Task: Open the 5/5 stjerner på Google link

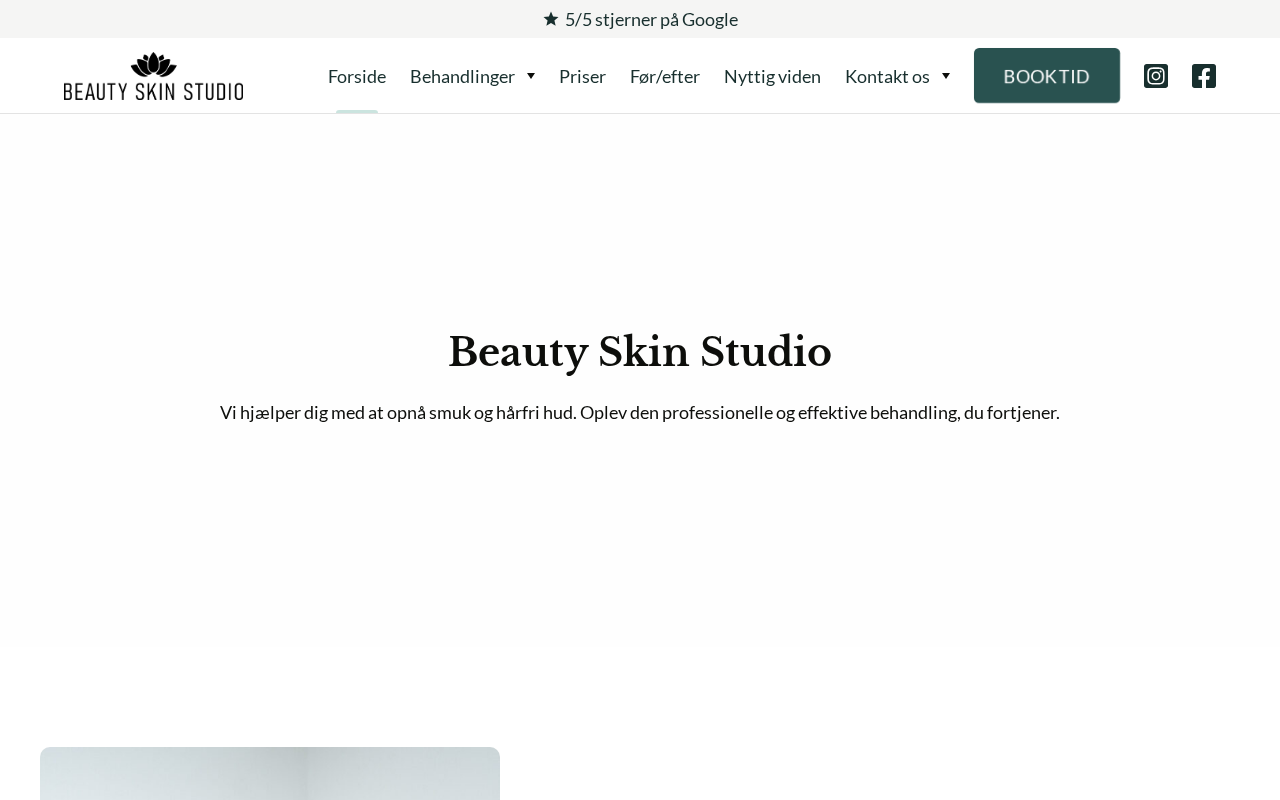Action: (651, 19)
